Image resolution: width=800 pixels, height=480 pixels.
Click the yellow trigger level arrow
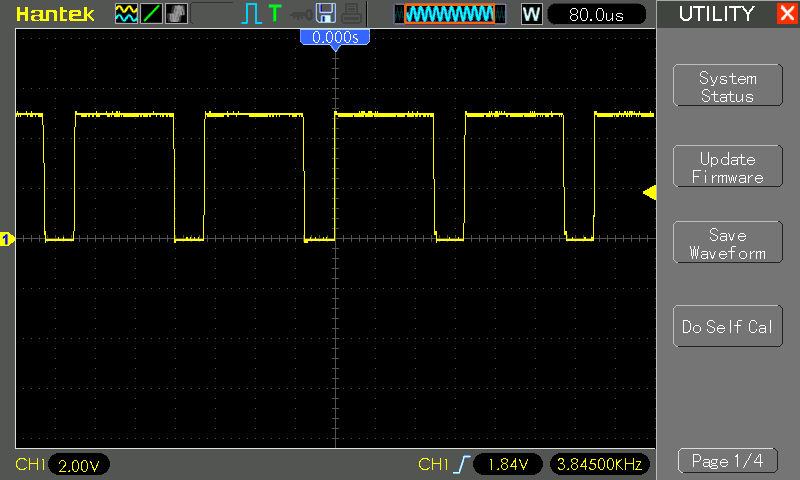pyautogui.click(x=649, y=193)
